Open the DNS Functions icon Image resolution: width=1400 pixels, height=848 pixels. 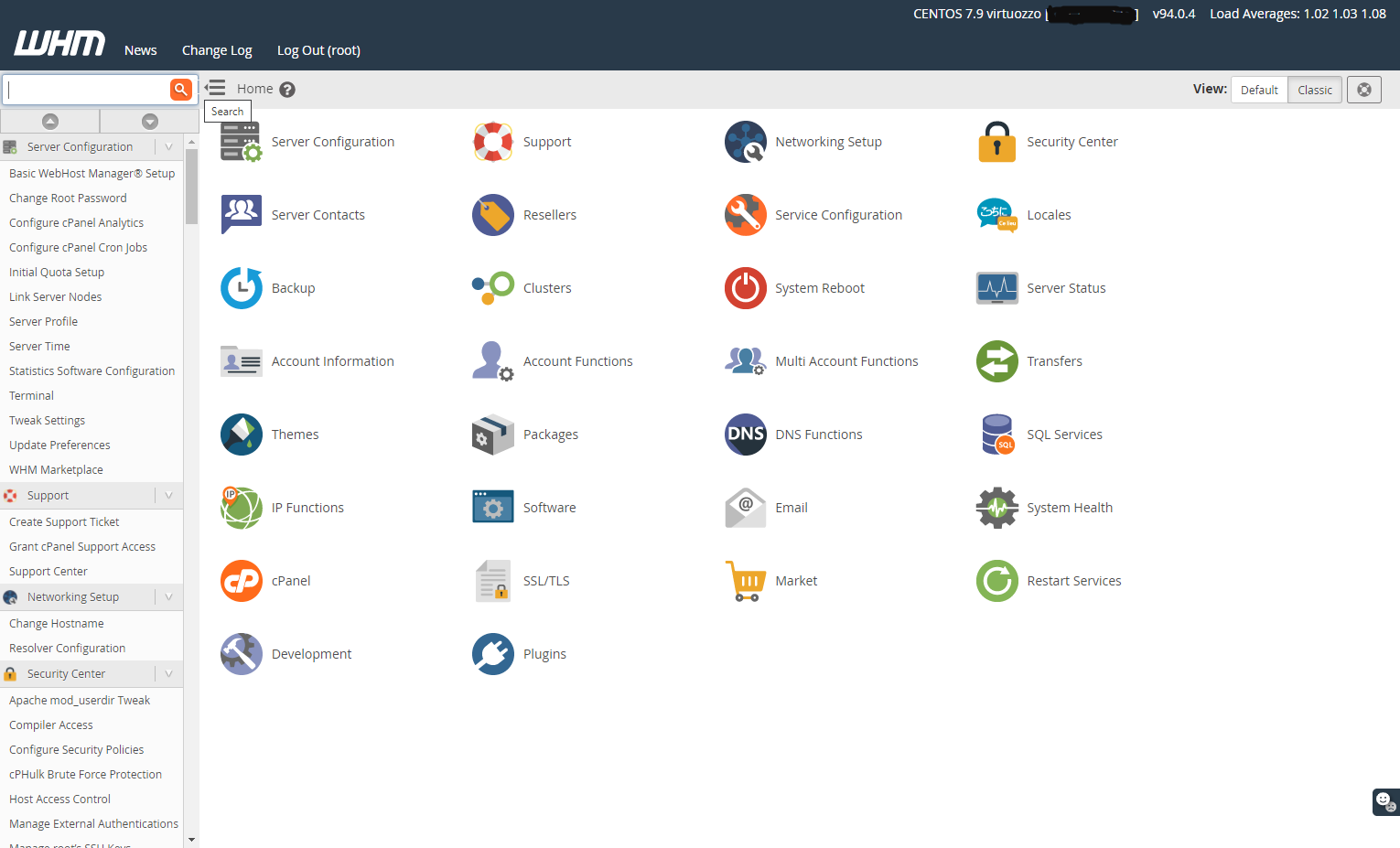(745, 435)
